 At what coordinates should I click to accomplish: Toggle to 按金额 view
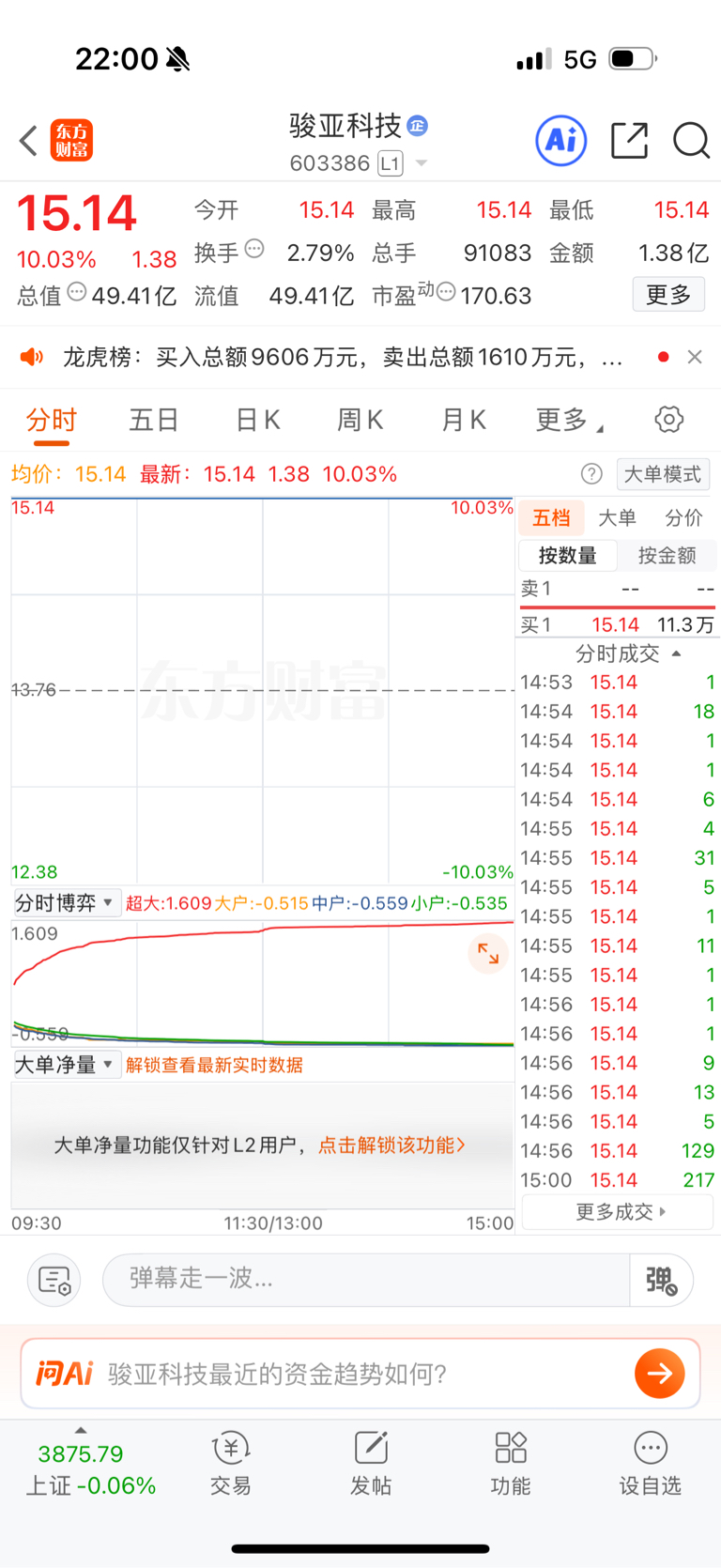click(x=667, y=555)
